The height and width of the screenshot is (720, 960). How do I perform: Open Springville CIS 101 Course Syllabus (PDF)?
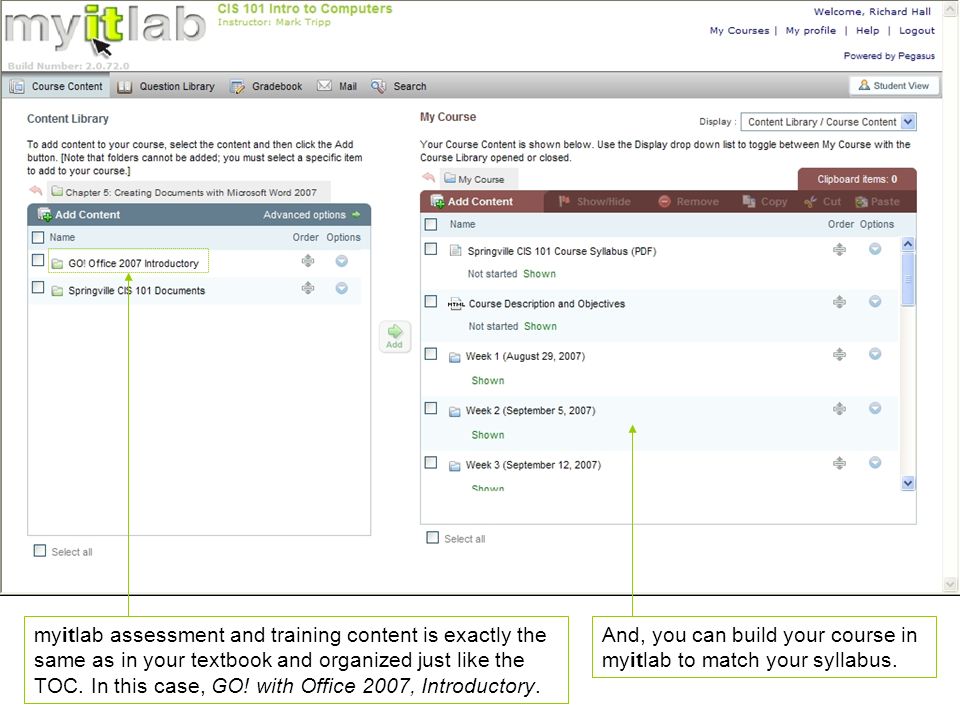561,251
